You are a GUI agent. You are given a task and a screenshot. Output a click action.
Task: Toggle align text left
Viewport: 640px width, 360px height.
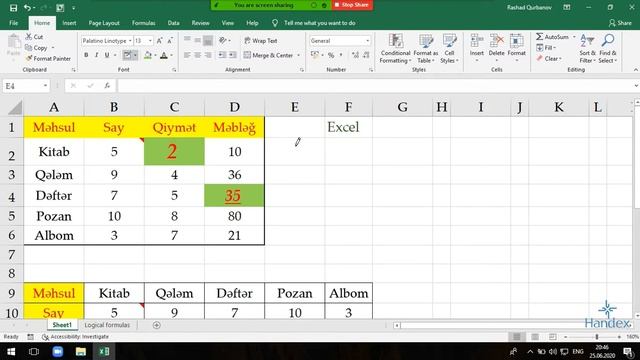click(187, 55)
